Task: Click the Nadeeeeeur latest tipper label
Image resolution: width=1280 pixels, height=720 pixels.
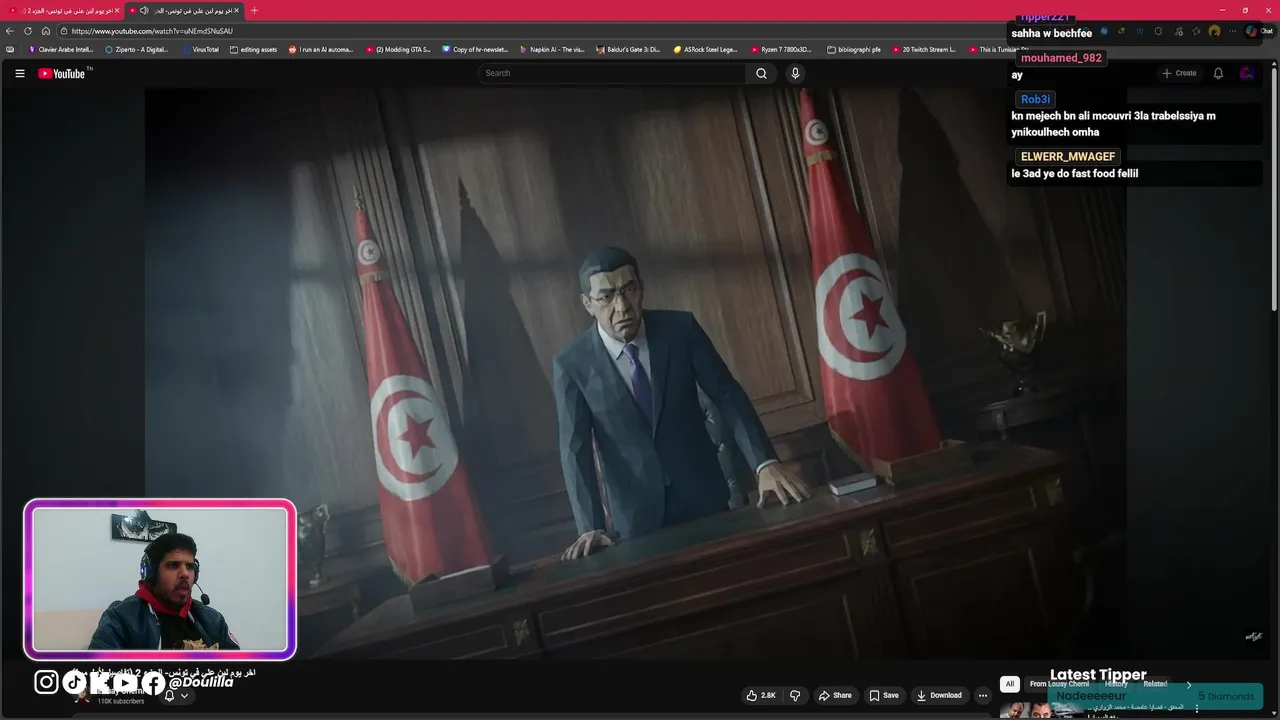Action: [1091, 696]
